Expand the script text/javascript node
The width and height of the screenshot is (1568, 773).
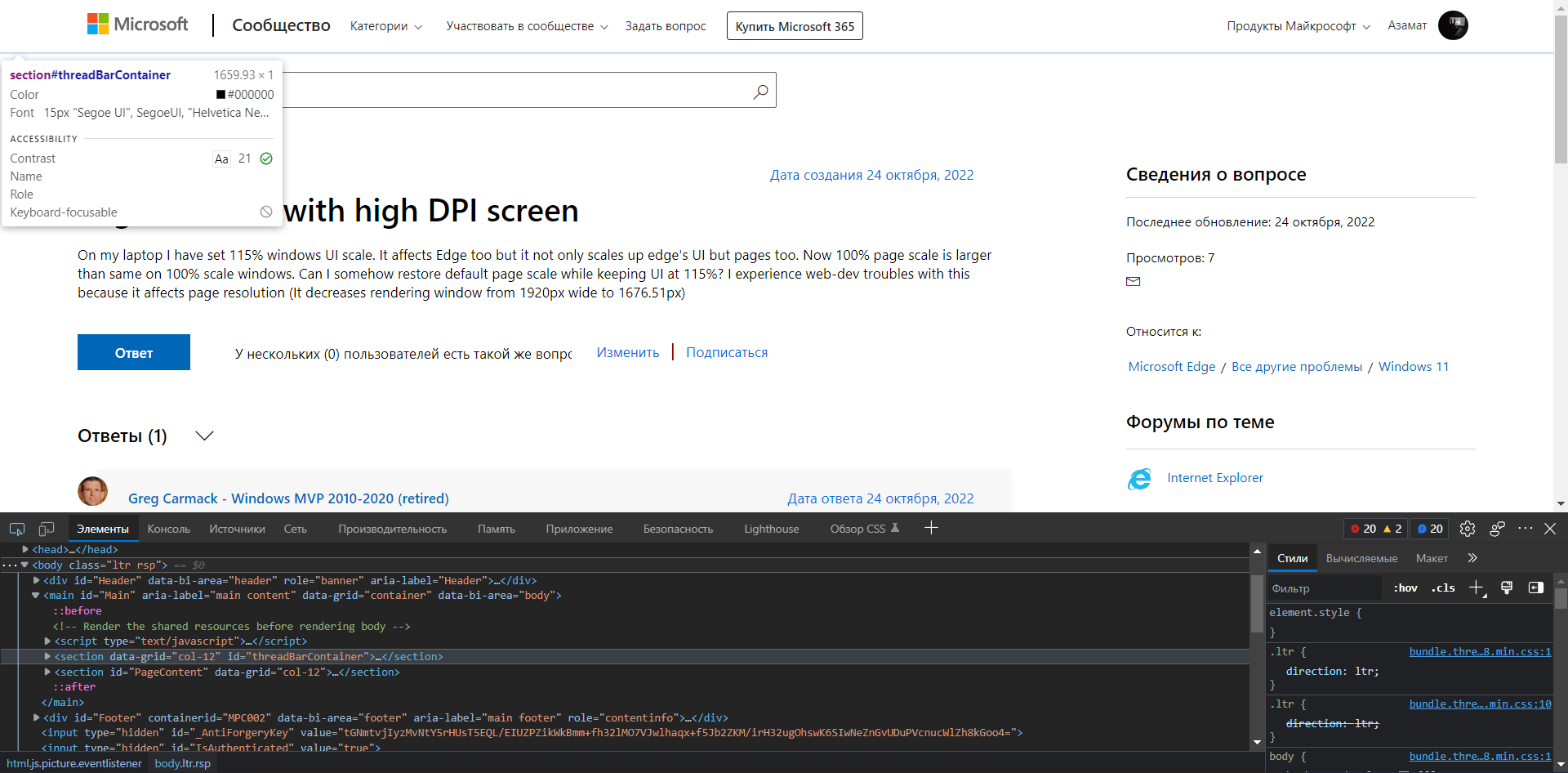(x=47, y=641)
